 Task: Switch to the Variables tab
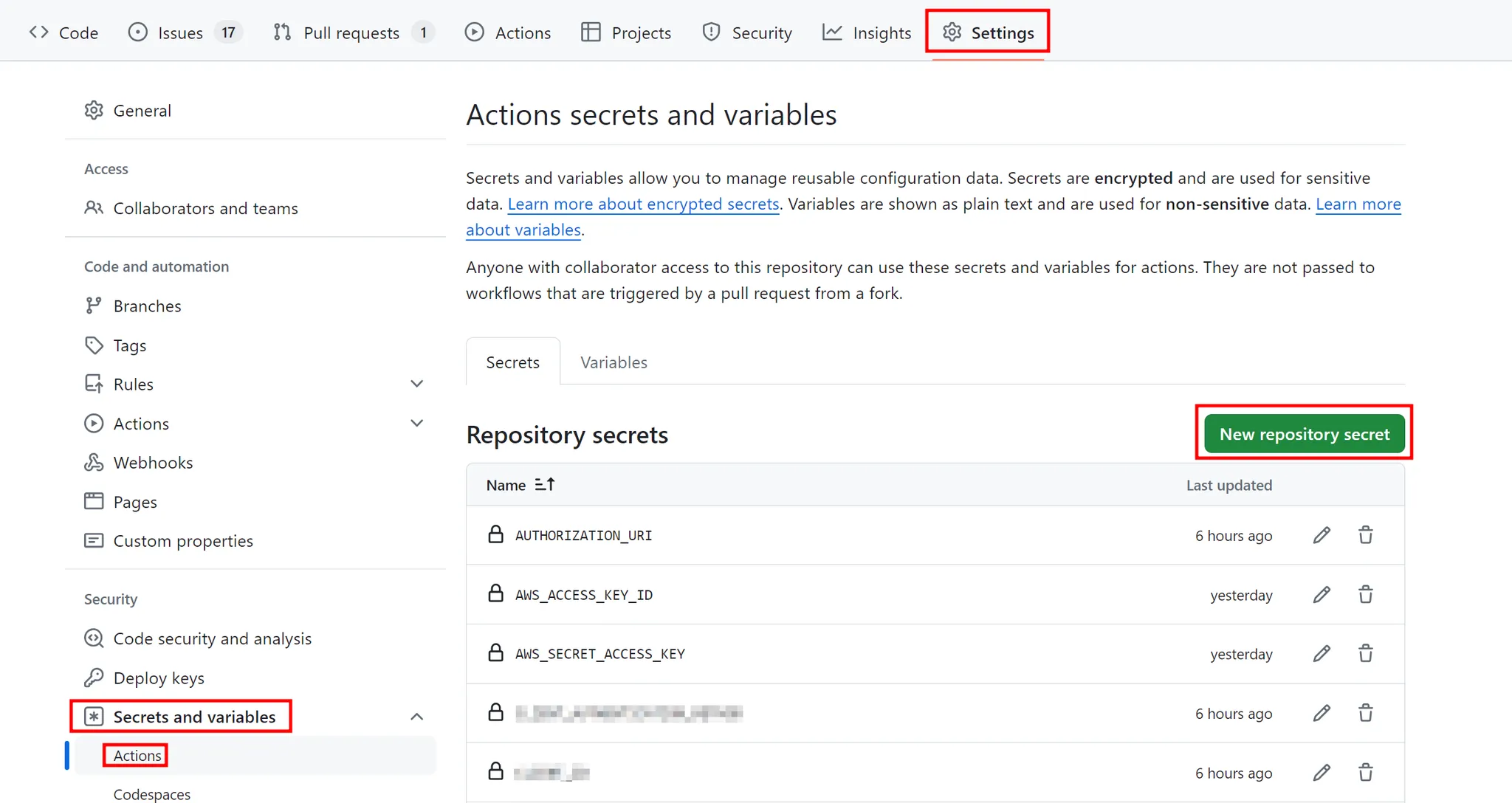click(x=614, y=362)
